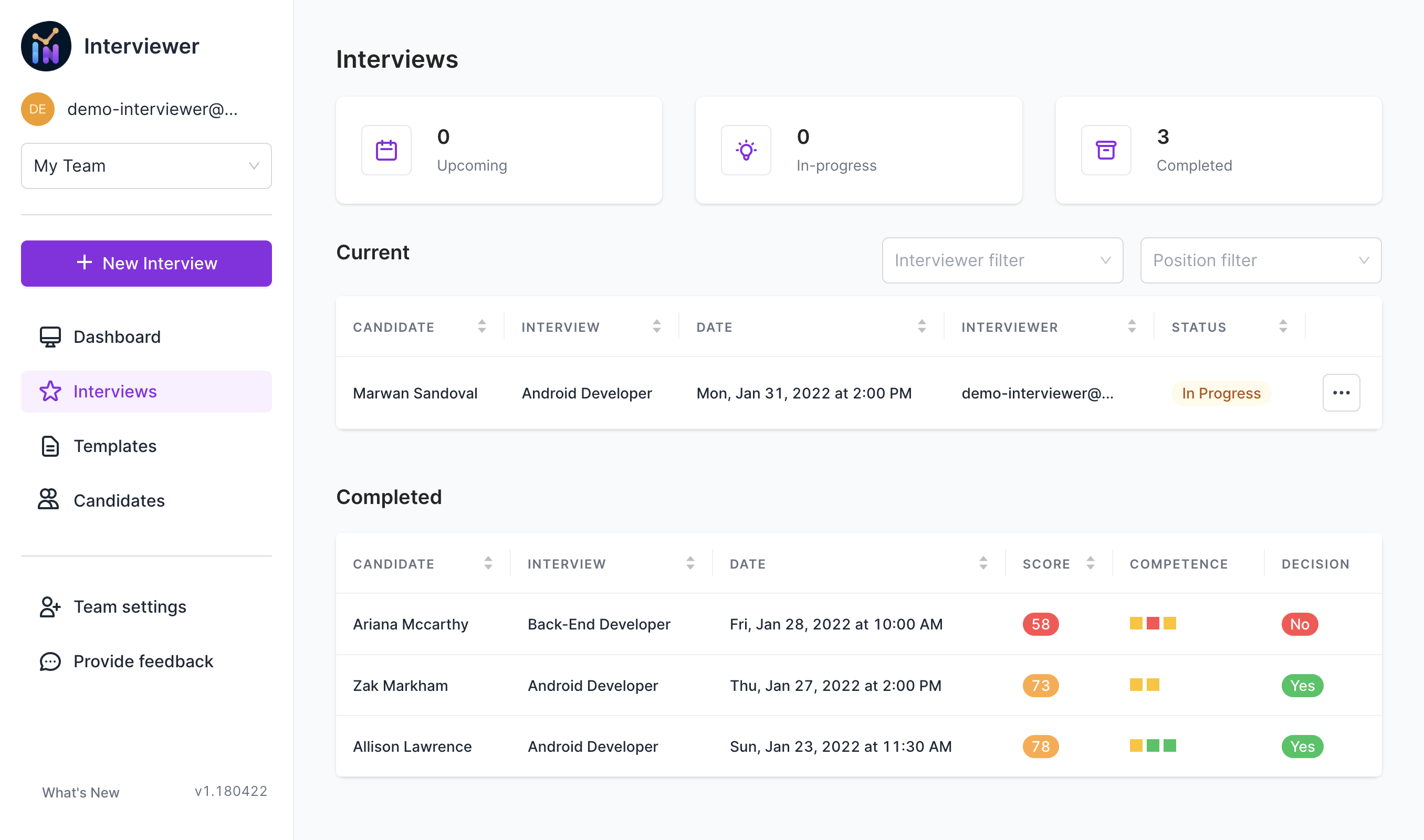Viewport: 1424px width, 840px height.
Task: Click the Provide feedback chat bubble icon
Action: 50,661
